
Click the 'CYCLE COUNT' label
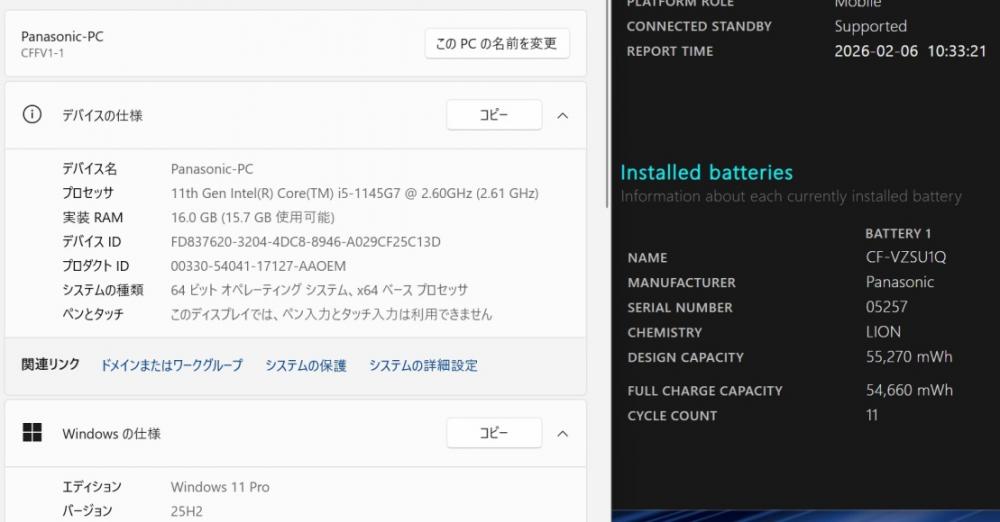coord(672,415)
